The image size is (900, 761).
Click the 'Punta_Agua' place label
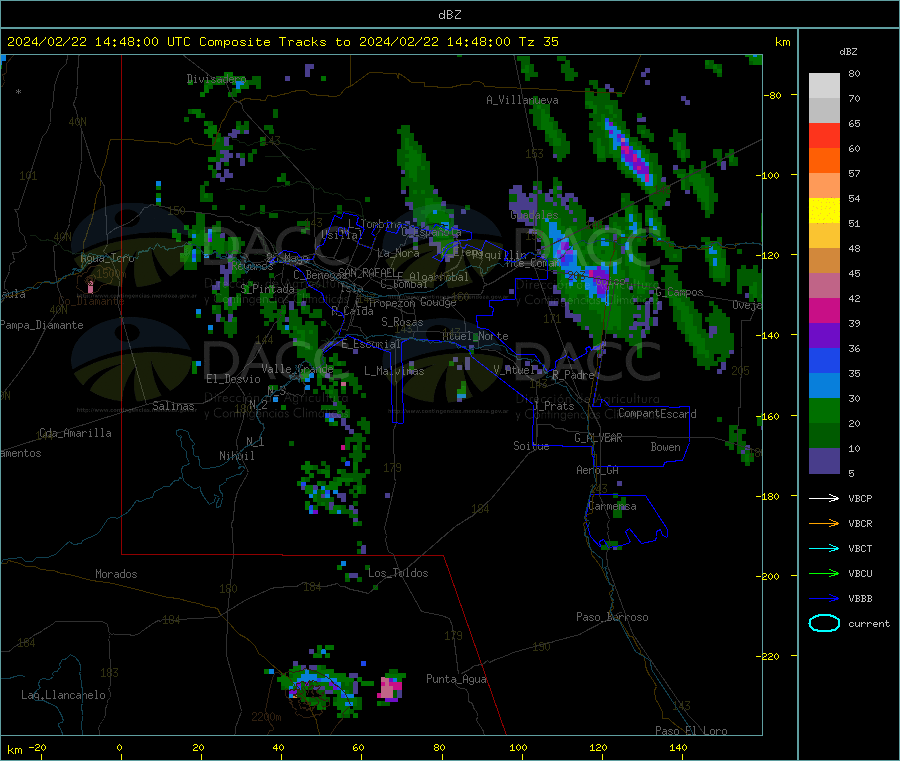click(x=456, y=680)
